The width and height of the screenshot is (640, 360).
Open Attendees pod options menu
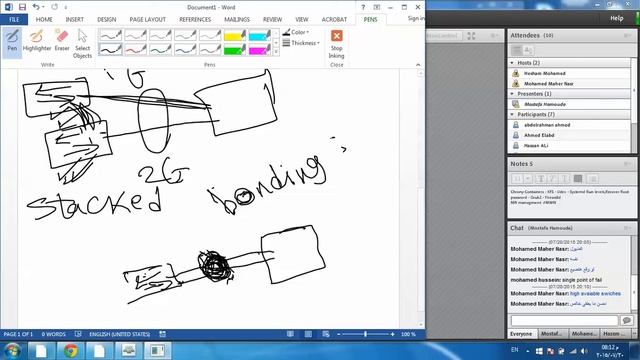click(x=627, y=36)
